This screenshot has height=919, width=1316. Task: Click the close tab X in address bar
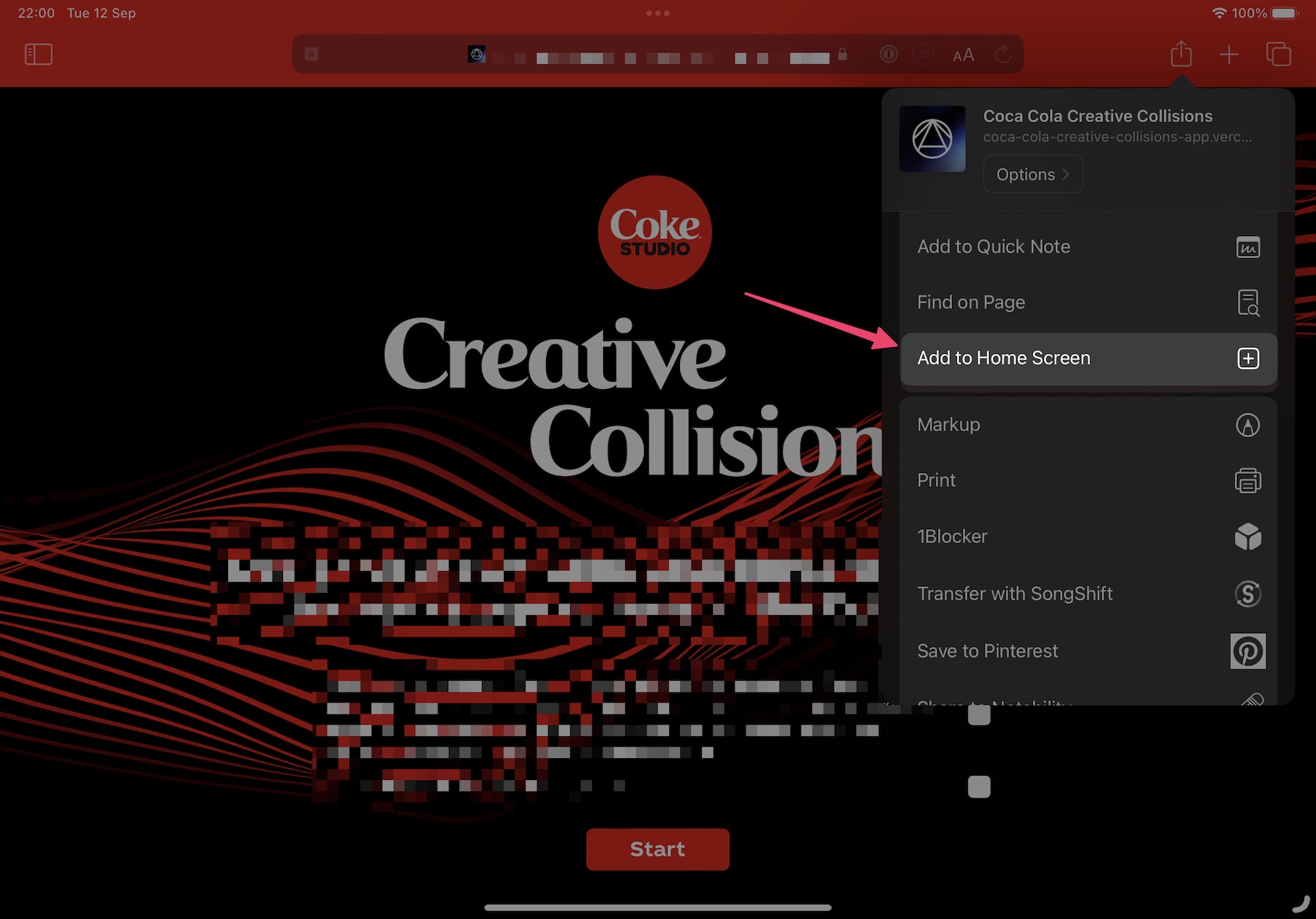pyautogui.click(x=311, y=54)
